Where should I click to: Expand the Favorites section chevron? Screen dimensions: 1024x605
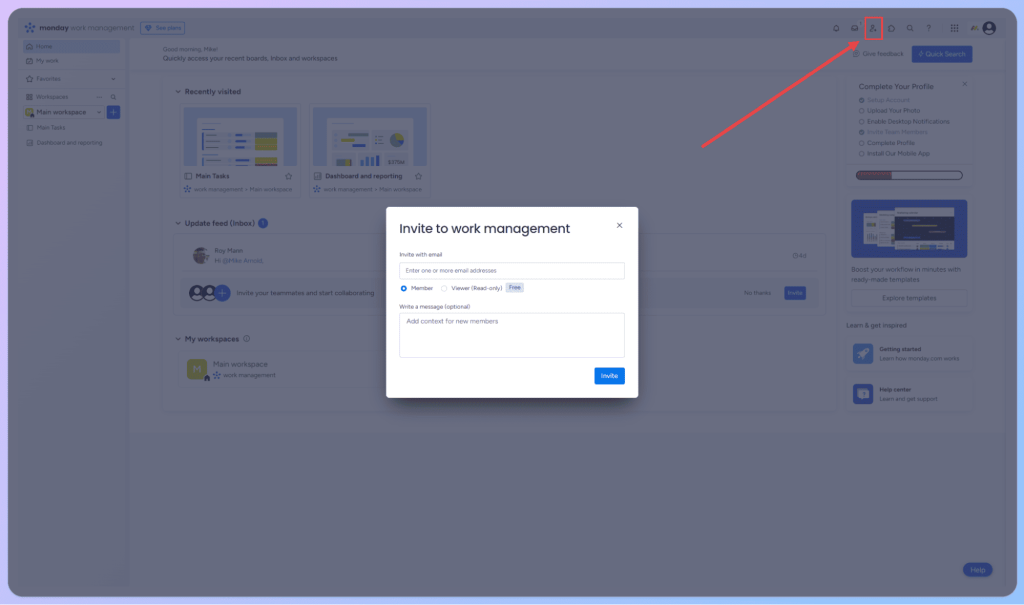point(113,79)
